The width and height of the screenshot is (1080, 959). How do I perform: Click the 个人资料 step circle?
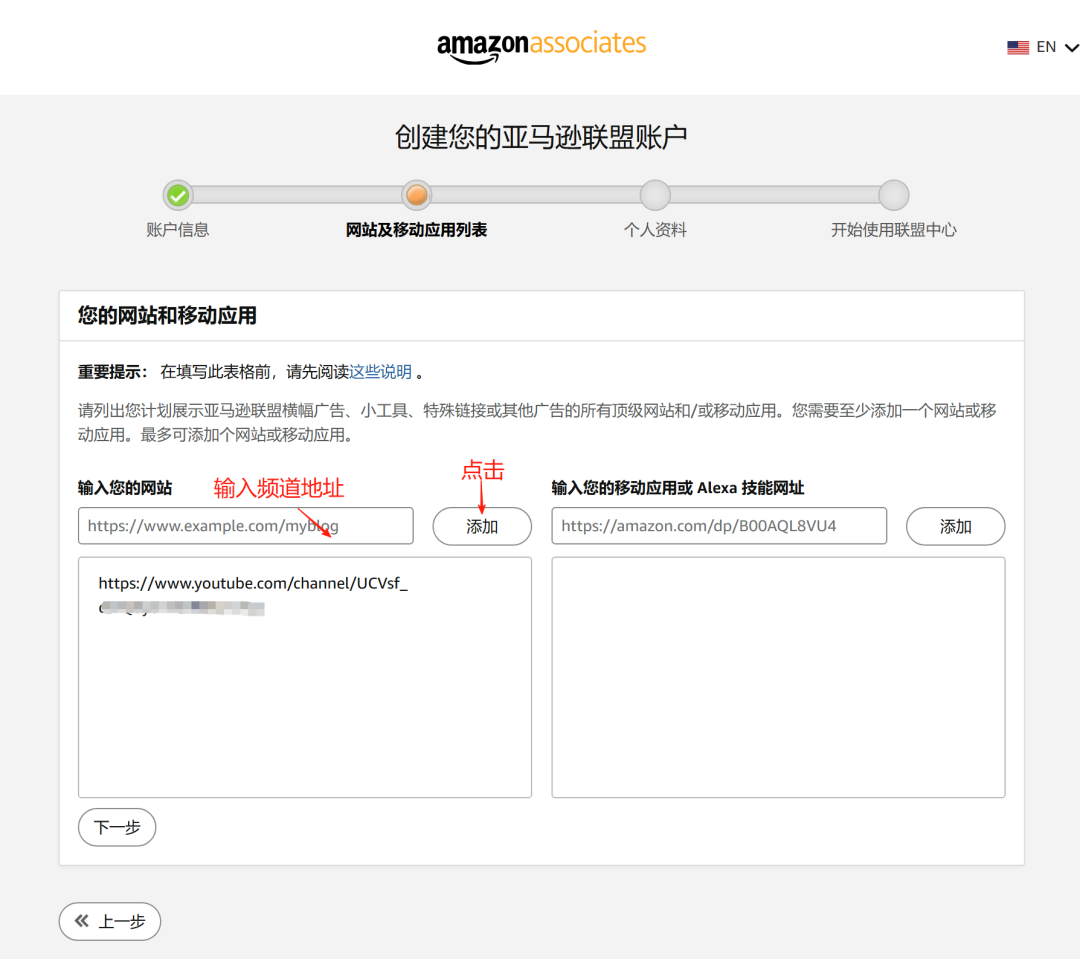coord(655,196)
